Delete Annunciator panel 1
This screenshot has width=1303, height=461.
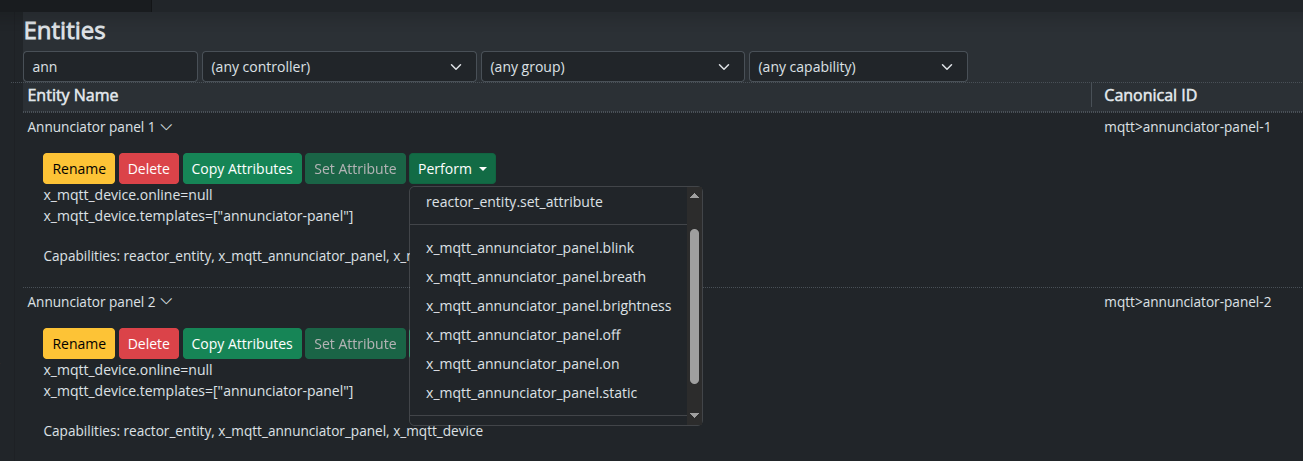click(149, 169)
